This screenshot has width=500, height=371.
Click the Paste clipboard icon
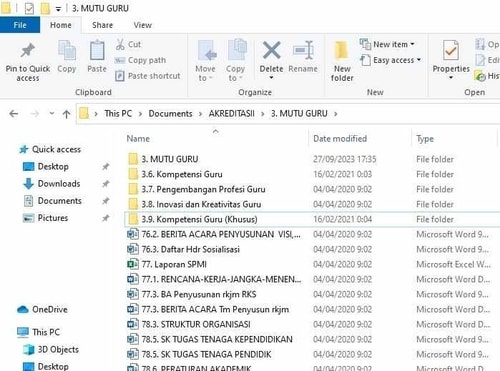[x=97, y=51]
